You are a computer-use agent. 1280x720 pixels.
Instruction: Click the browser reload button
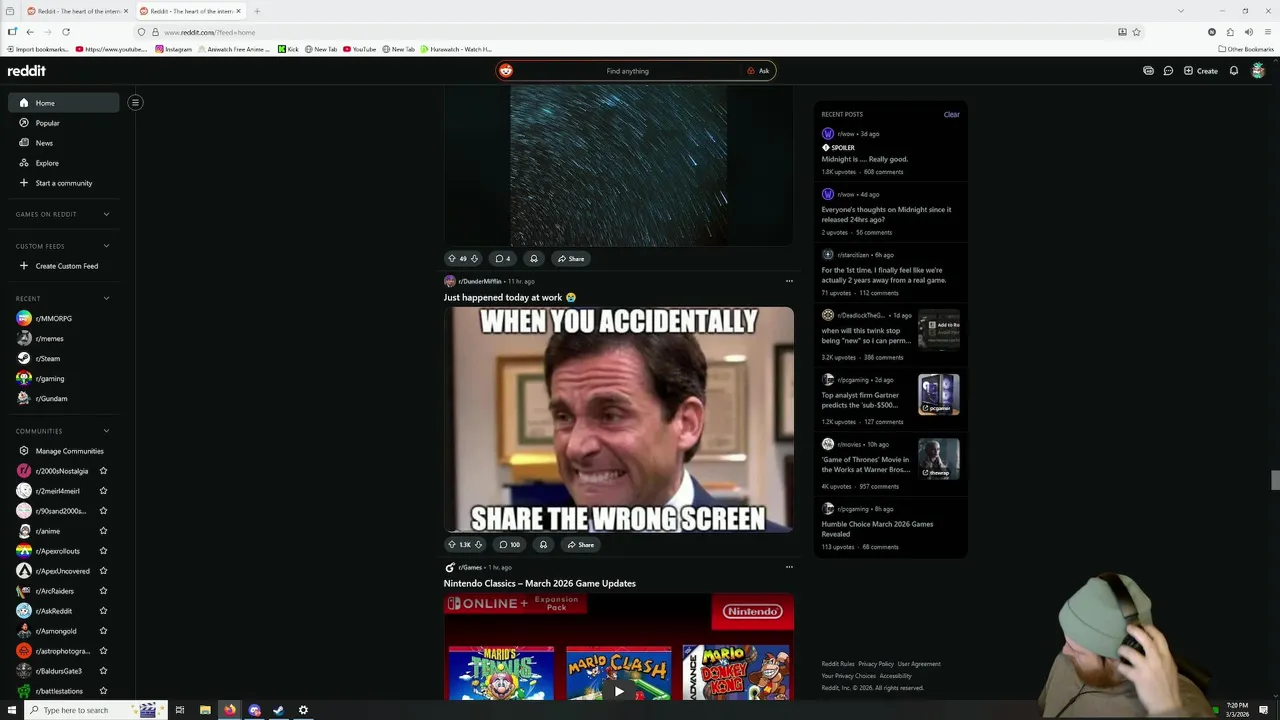click(x=66, y=32)
